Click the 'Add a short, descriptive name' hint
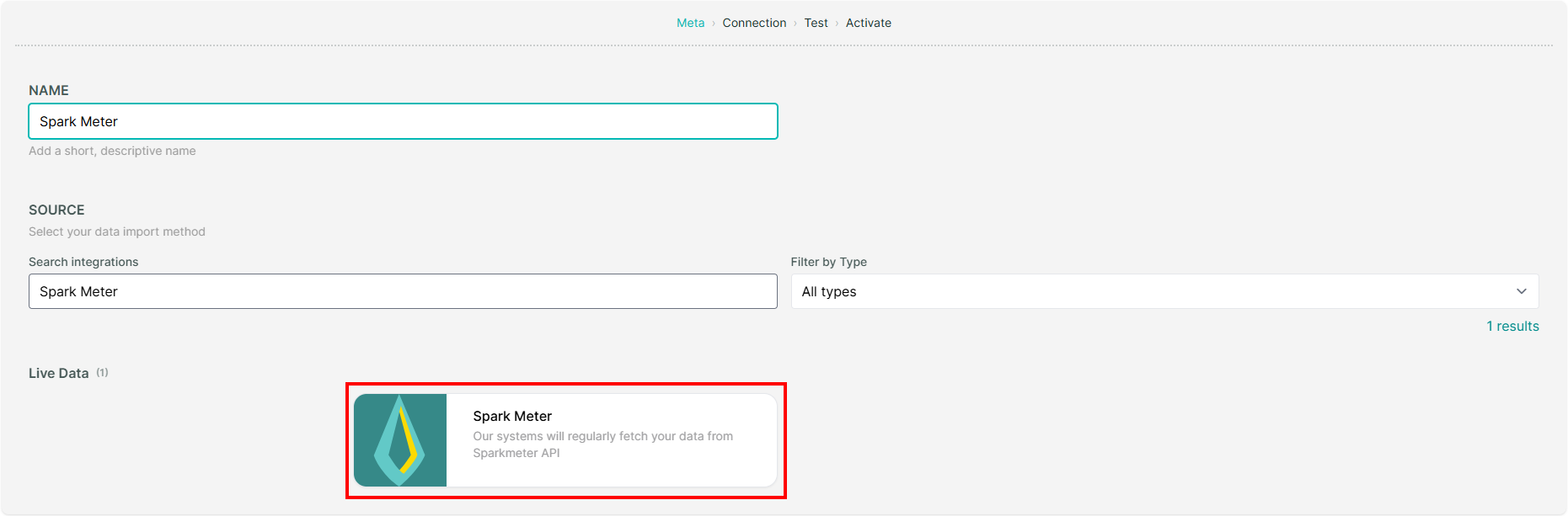Screen dimensions: 1568x516 (112, 151)
